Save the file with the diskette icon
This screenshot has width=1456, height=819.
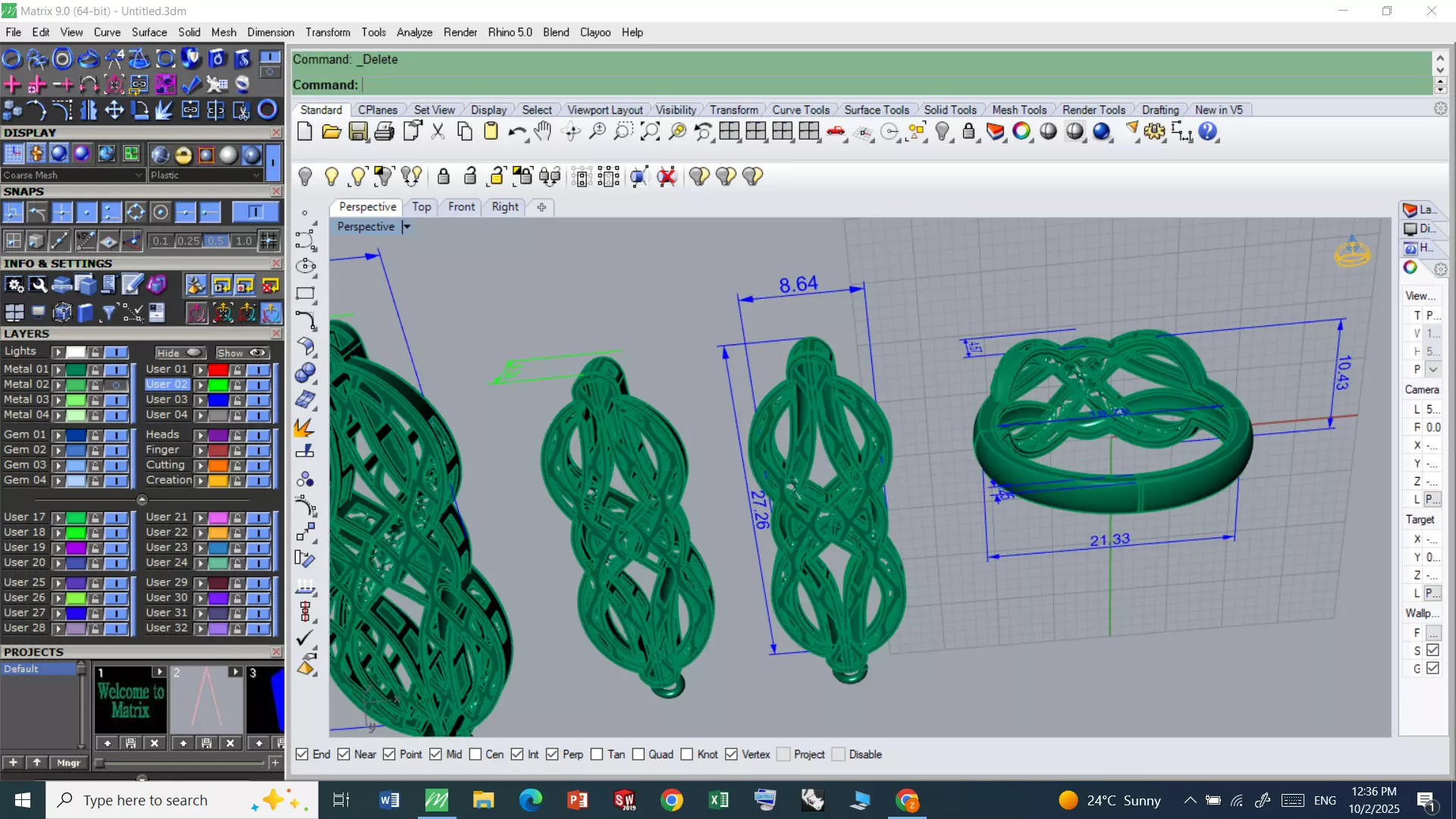click(358, 132)
